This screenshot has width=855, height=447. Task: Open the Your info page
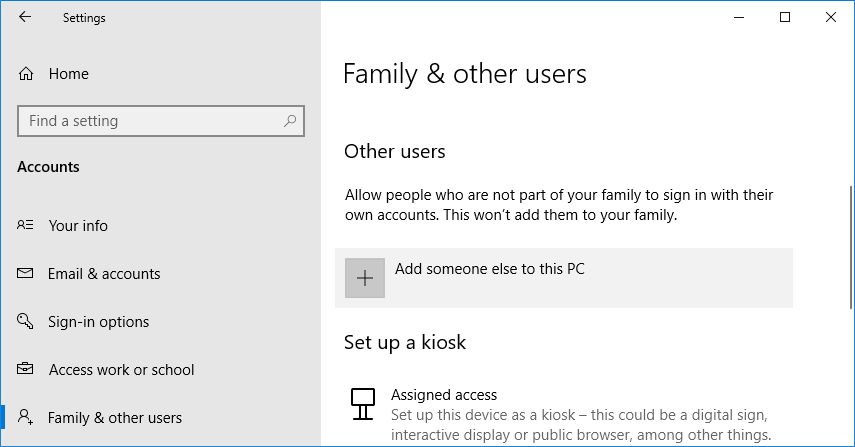78,226
